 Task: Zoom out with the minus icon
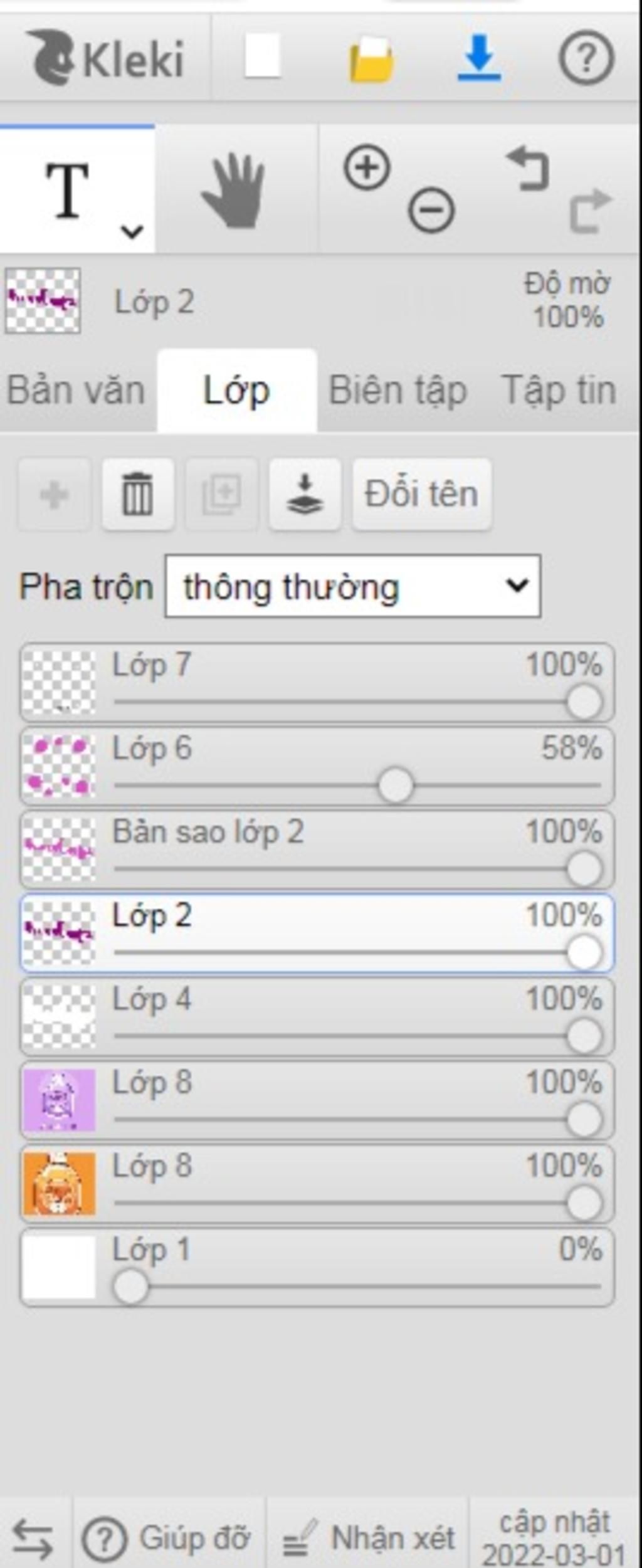click(x=431, y=210)
